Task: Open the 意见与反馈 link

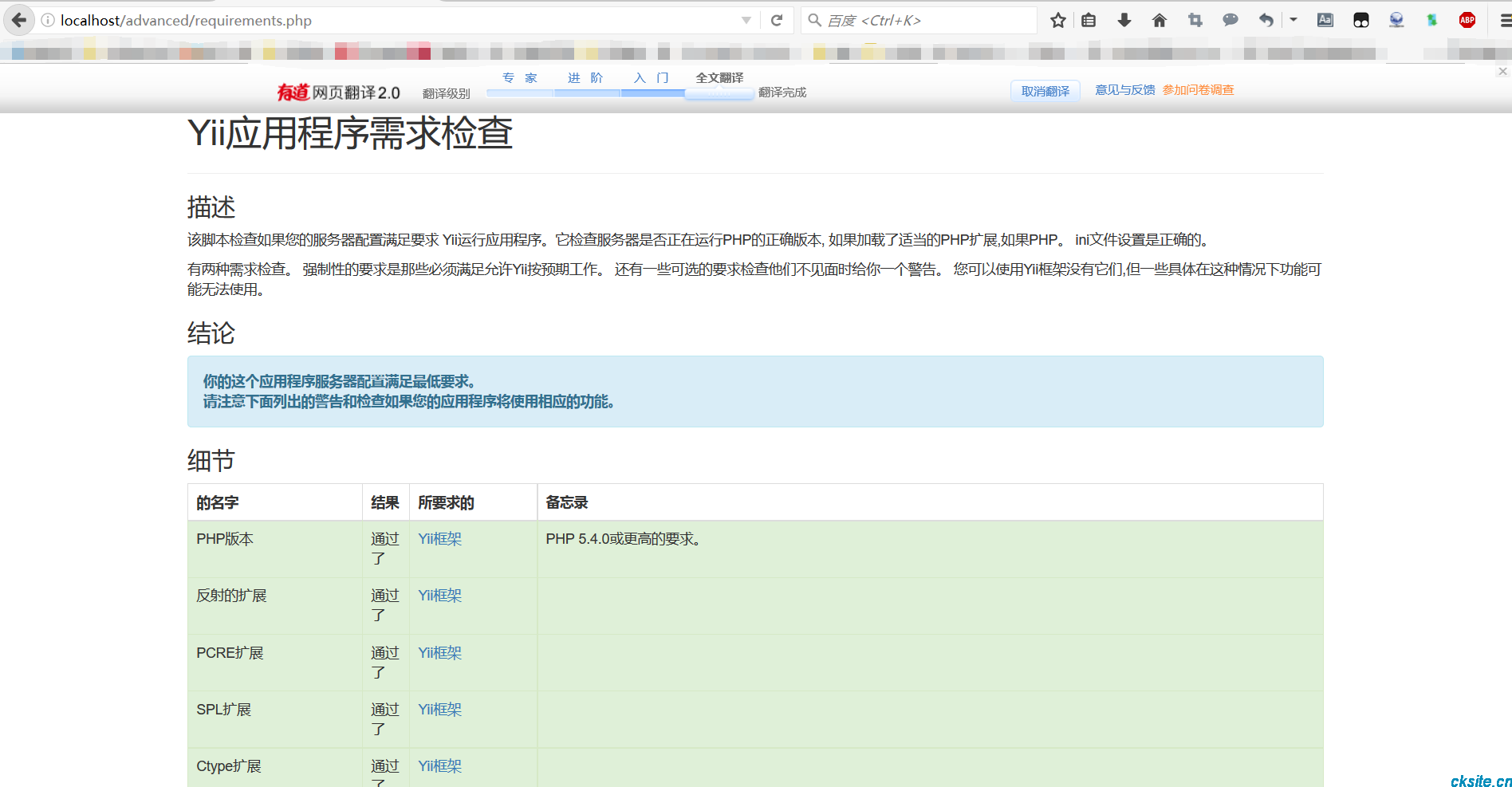Action: pos(1124,90)
